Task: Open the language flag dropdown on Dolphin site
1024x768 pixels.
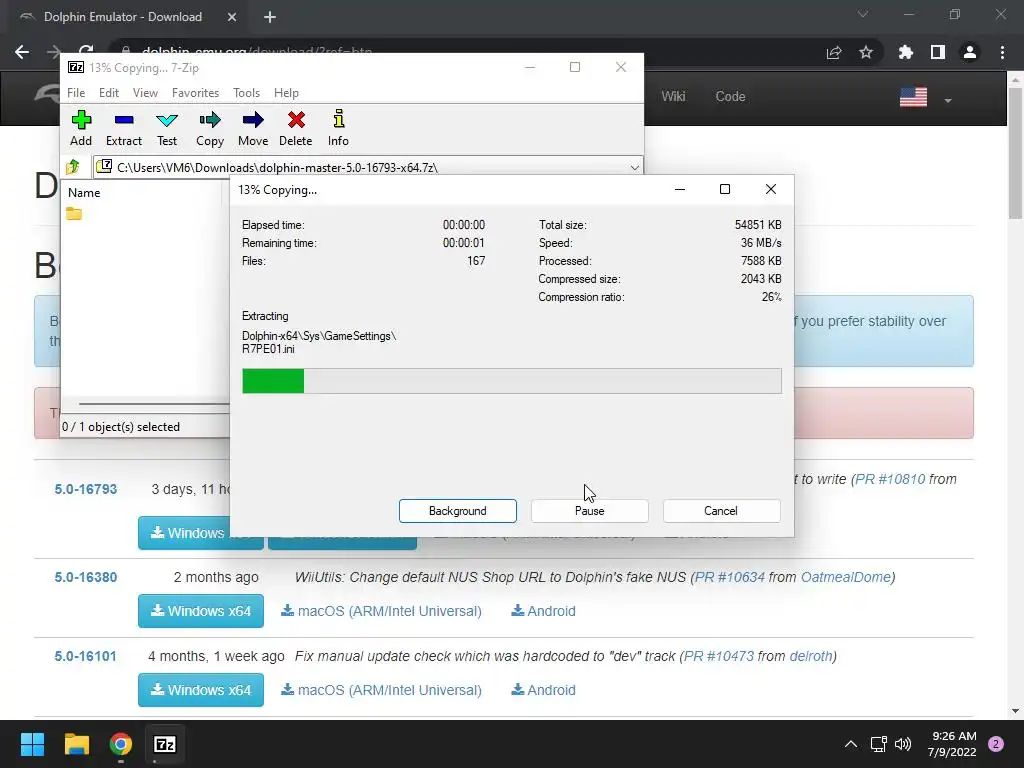Action: coord(925,98)
